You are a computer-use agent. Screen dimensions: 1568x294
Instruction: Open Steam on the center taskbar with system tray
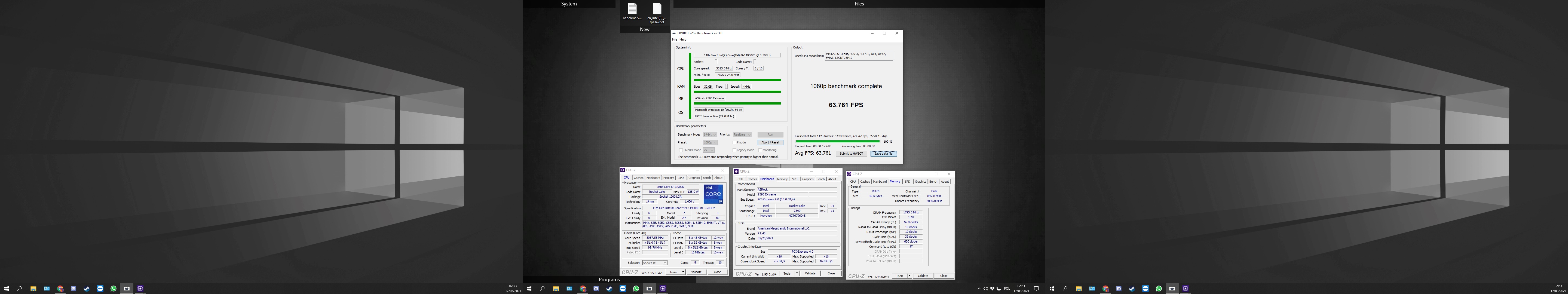point(609,289)
